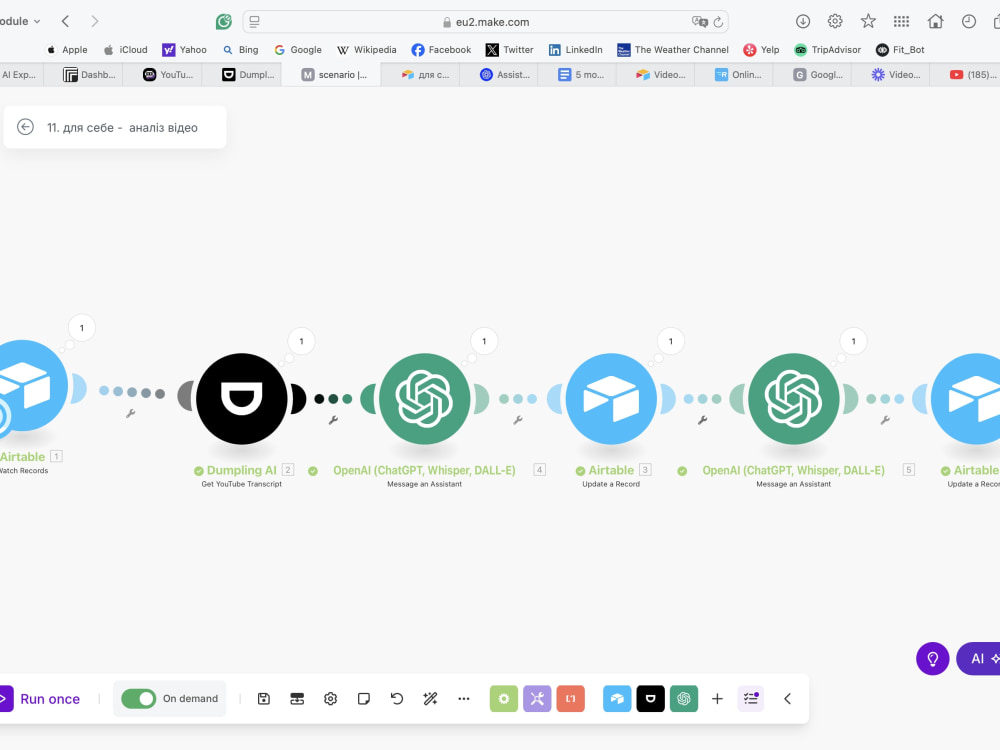The image size is (1000, 750).
Task: Collapse the toolbar with the left chevron
Action: [788, 699]
